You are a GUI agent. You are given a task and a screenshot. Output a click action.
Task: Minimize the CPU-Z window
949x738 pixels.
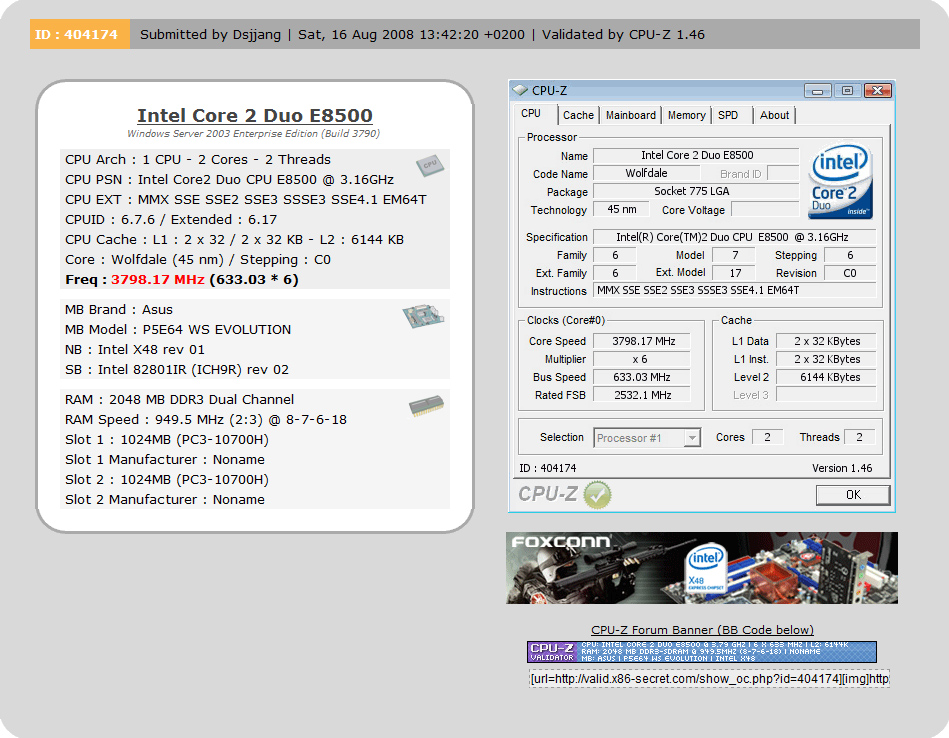tap(818, 91)
